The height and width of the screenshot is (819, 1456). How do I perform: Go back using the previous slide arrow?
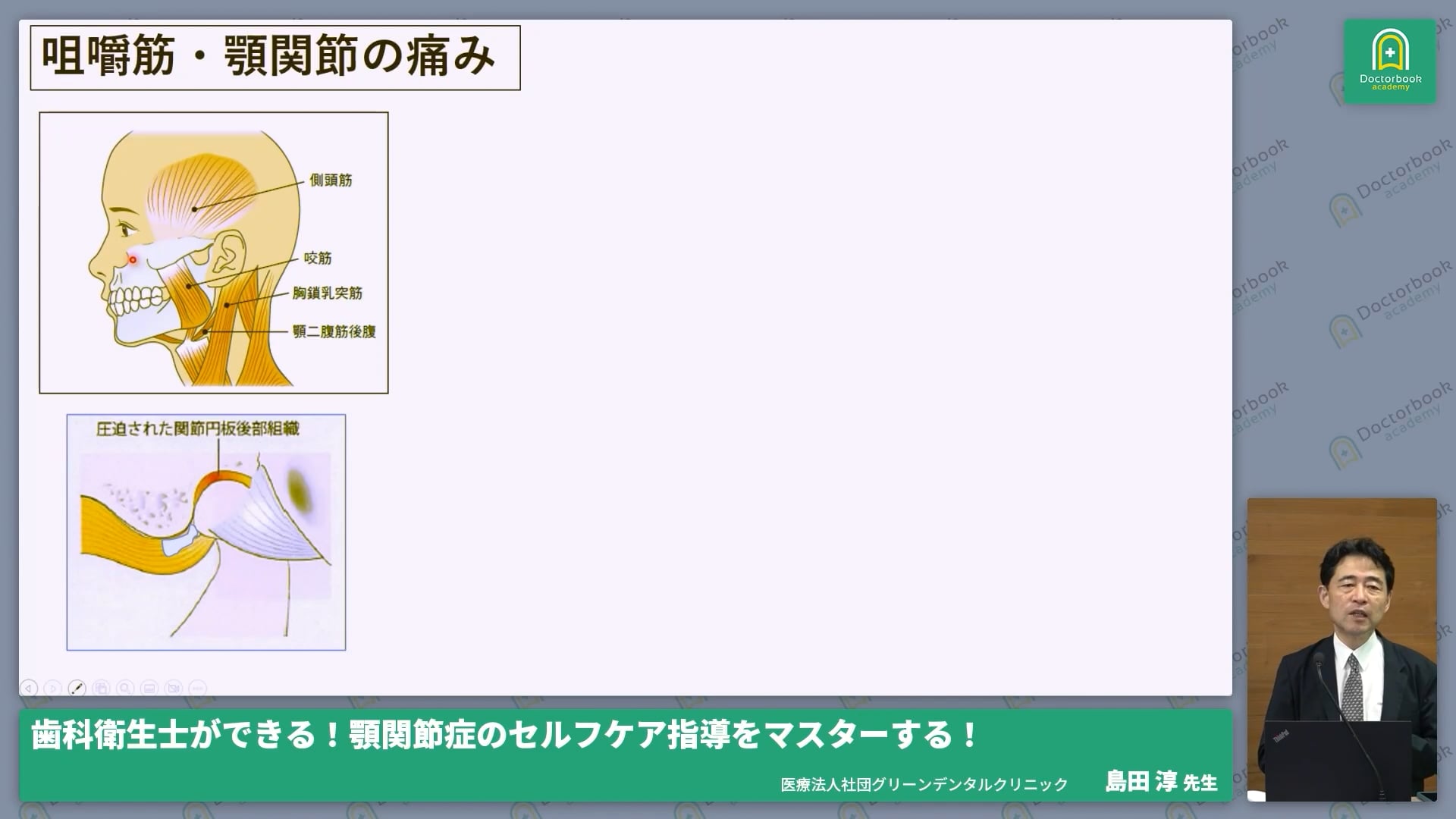coord(29,689)
